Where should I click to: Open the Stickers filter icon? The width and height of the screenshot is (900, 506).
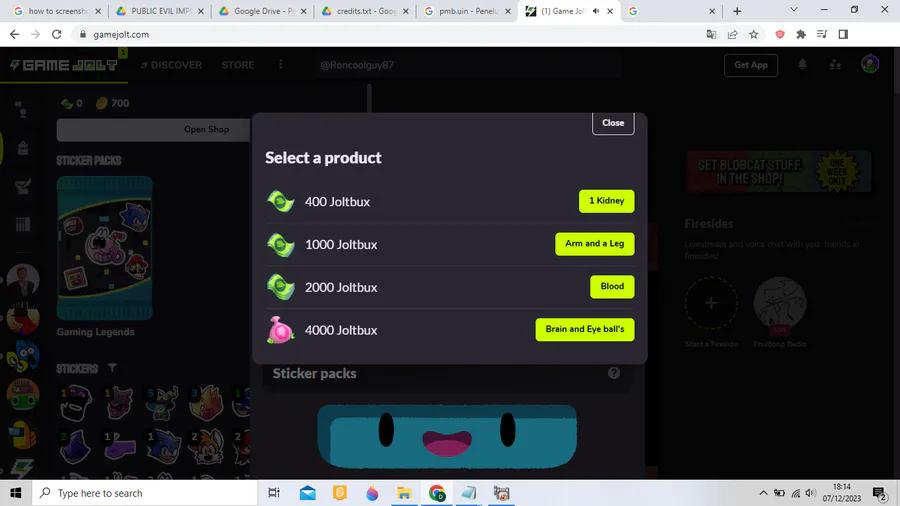pos(112,367)
